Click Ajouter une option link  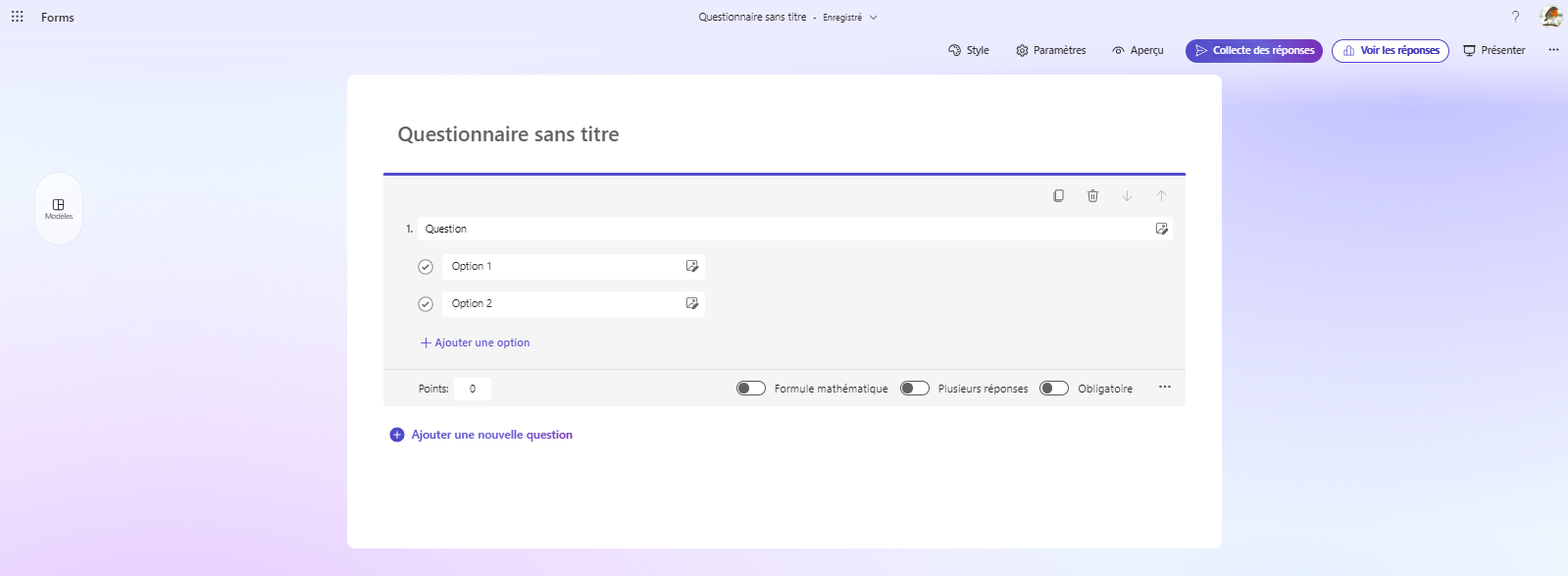(x=476, y=342)
